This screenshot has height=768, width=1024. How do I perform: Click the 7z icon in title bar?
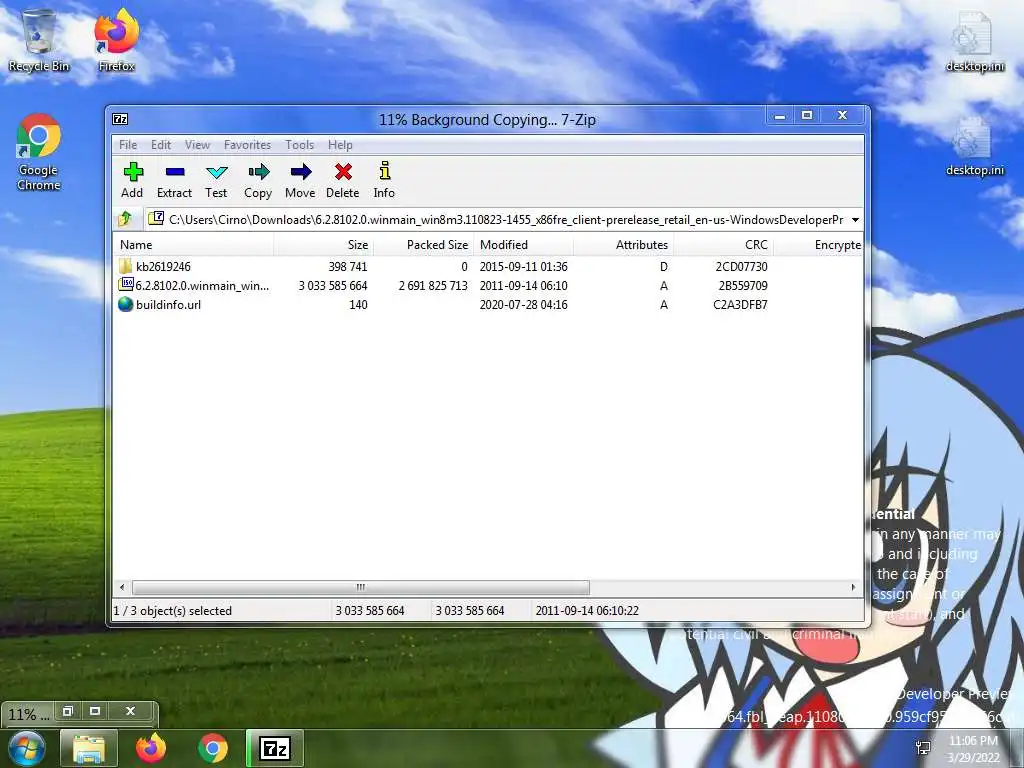(x=120, y=119)
